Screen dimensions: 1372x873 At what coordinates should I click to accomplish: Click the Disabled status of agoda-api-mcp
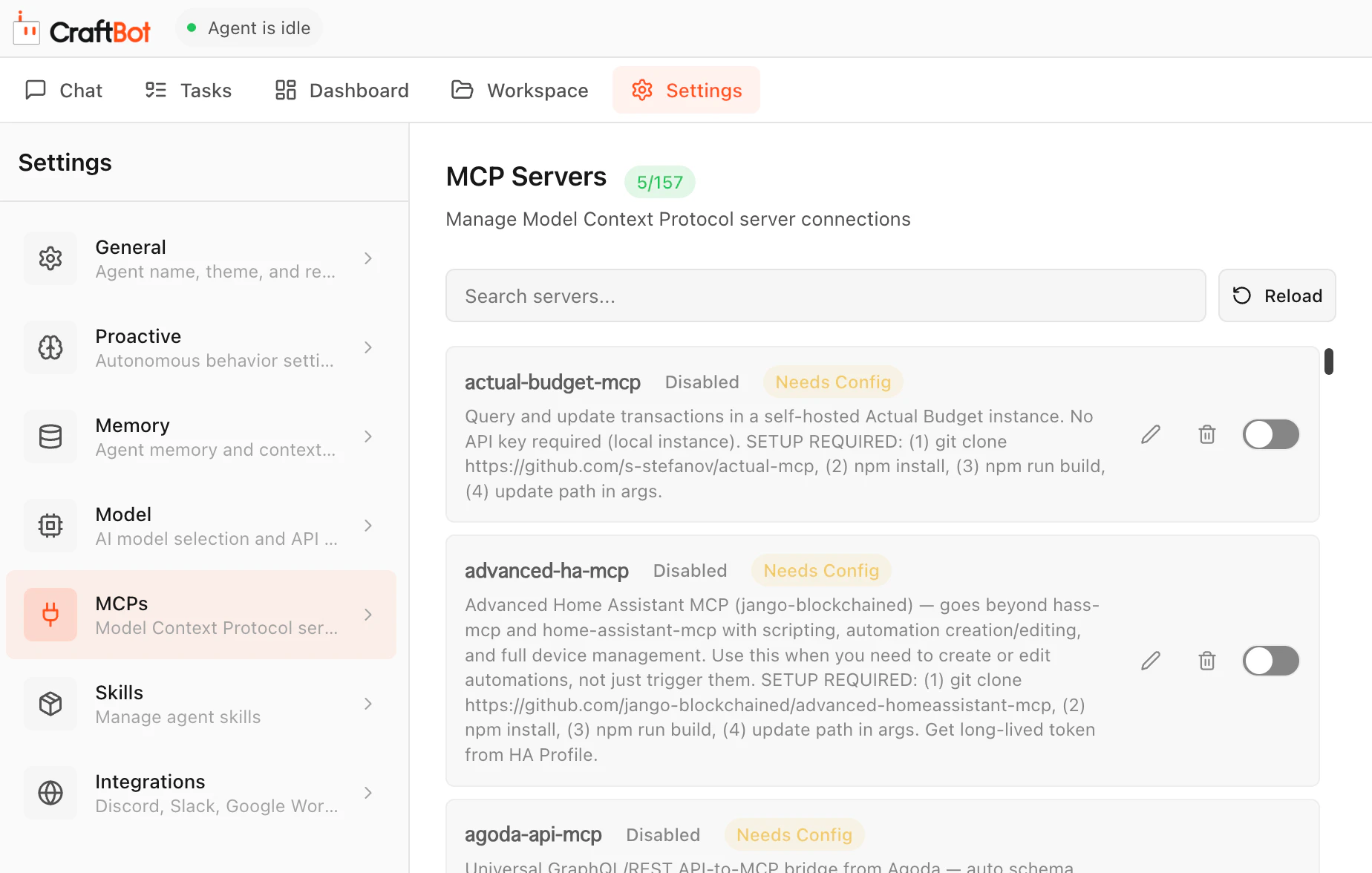coord(663,835)
